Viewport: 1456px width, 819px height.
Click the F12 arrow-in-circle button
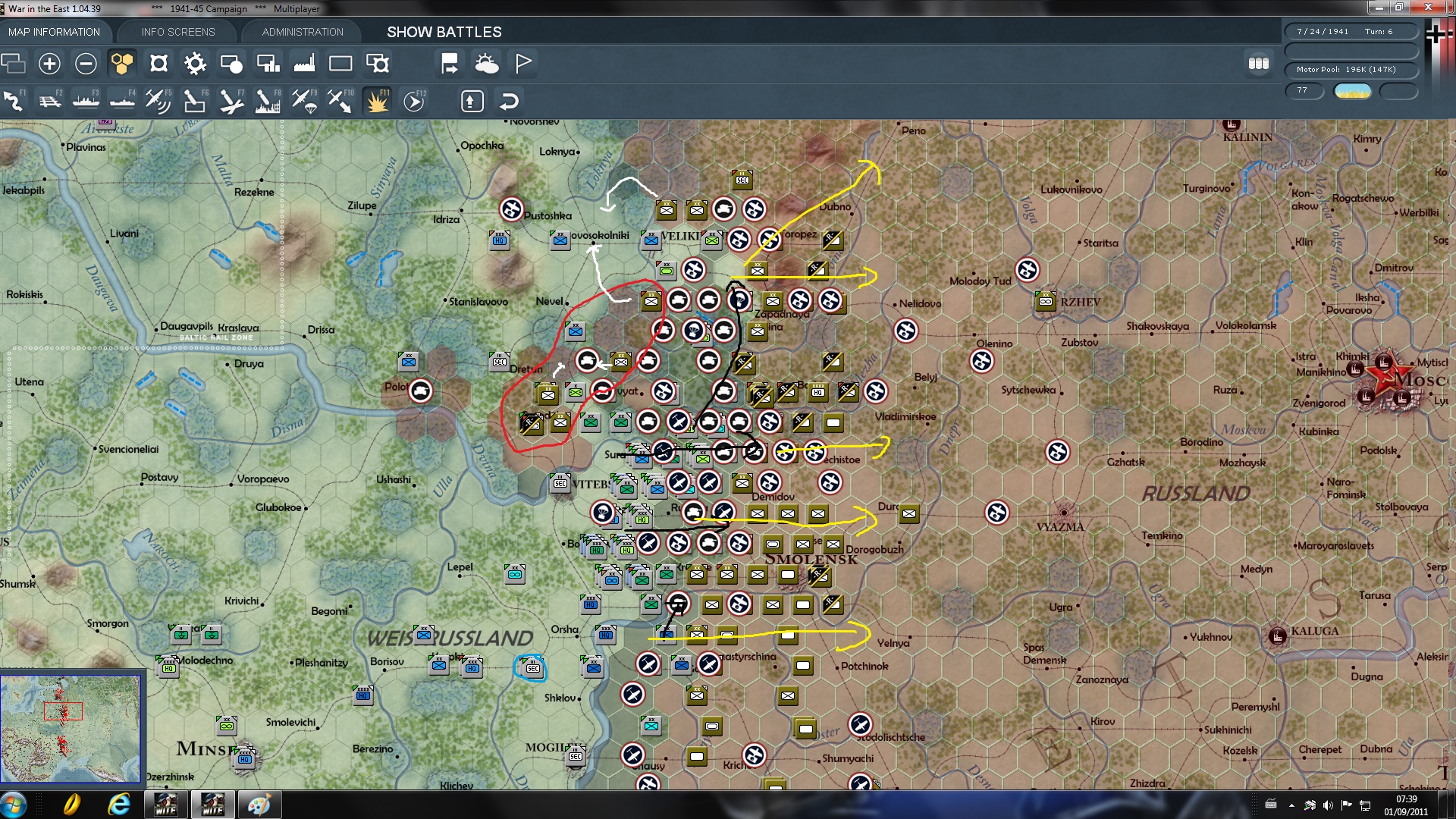(414, 101)
